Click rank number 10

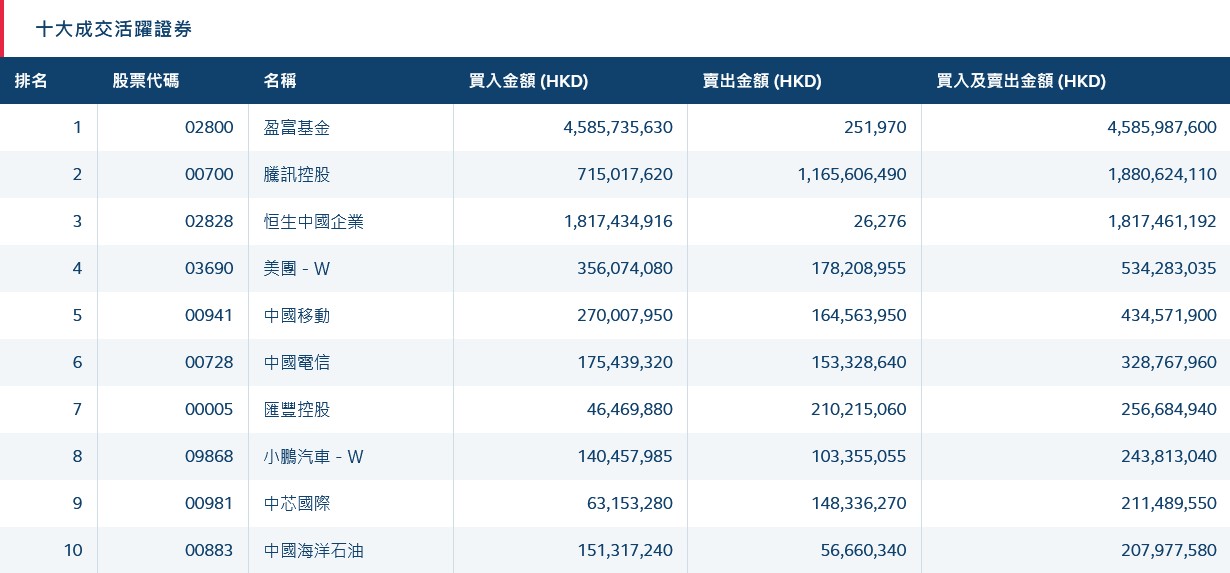tap(73, 550)
